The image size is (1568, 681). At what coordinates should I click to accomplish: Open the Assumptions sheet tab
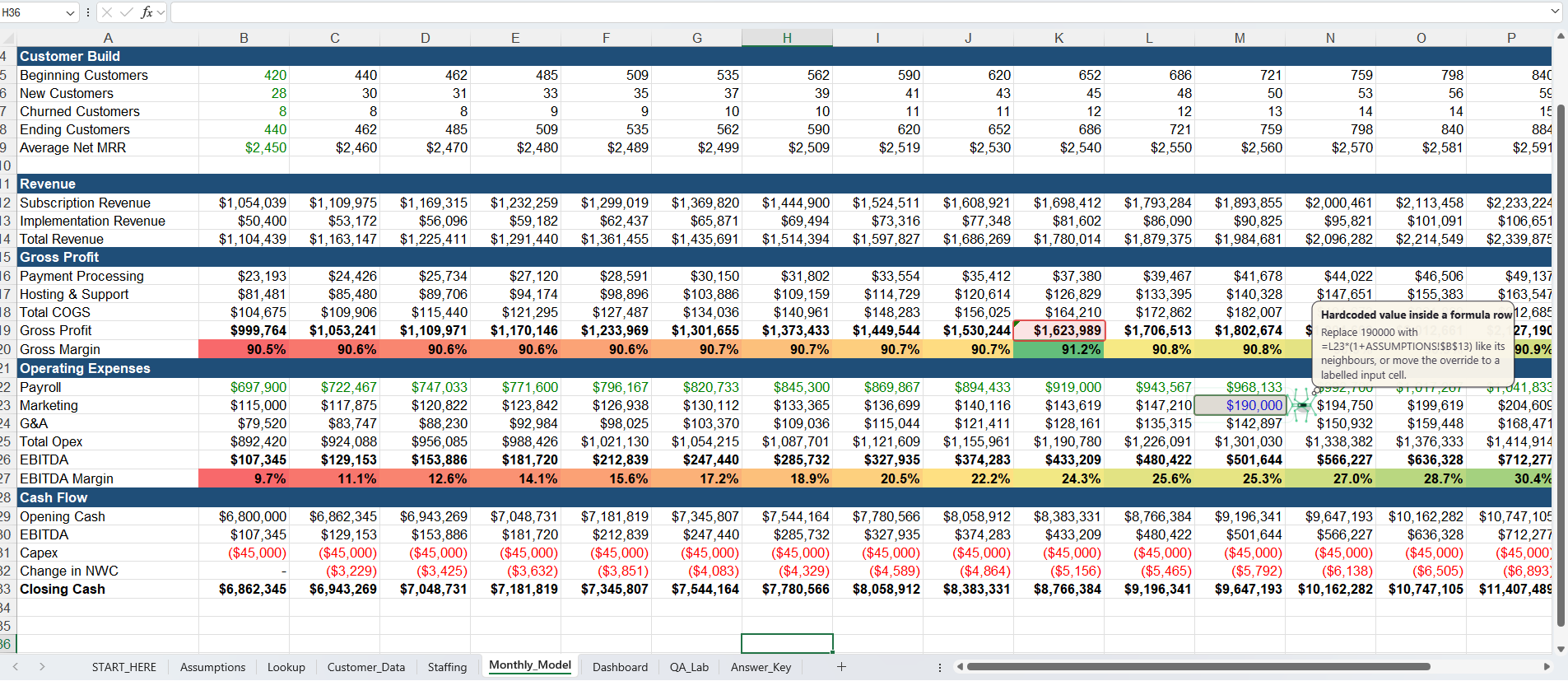212,667
